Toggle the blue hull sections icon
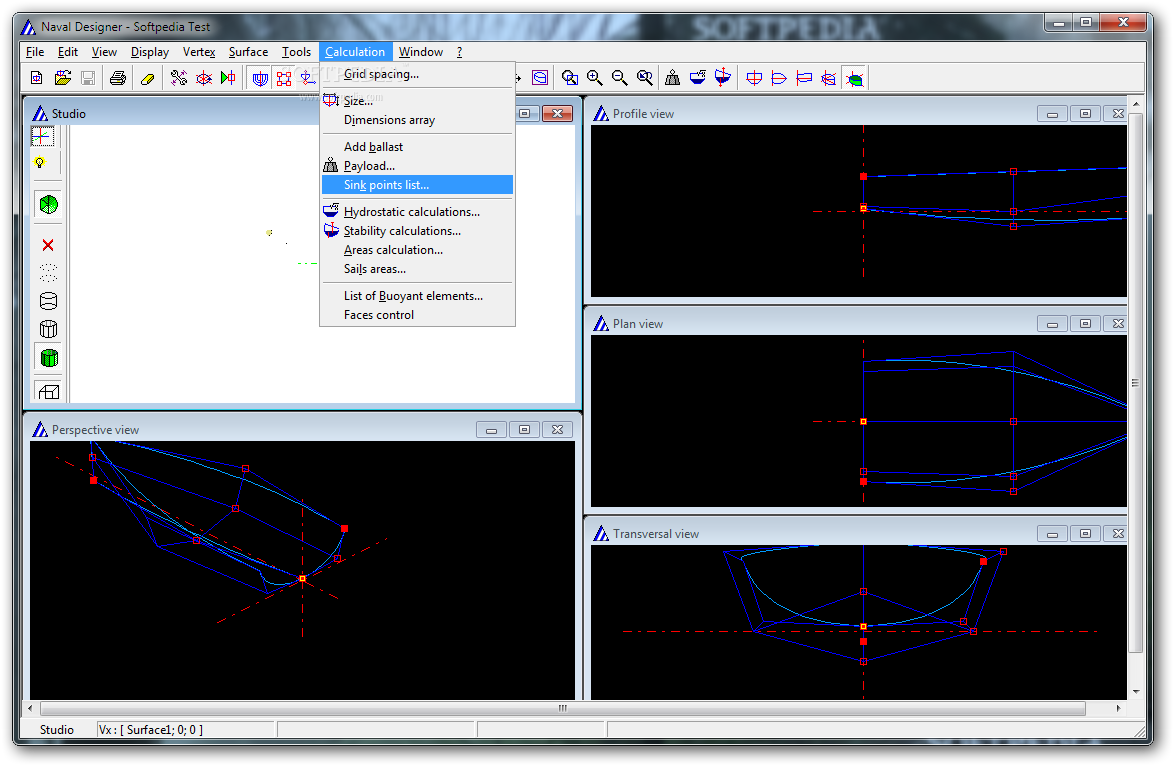This screenshot has width=1174, height=766. coord(260,78)
